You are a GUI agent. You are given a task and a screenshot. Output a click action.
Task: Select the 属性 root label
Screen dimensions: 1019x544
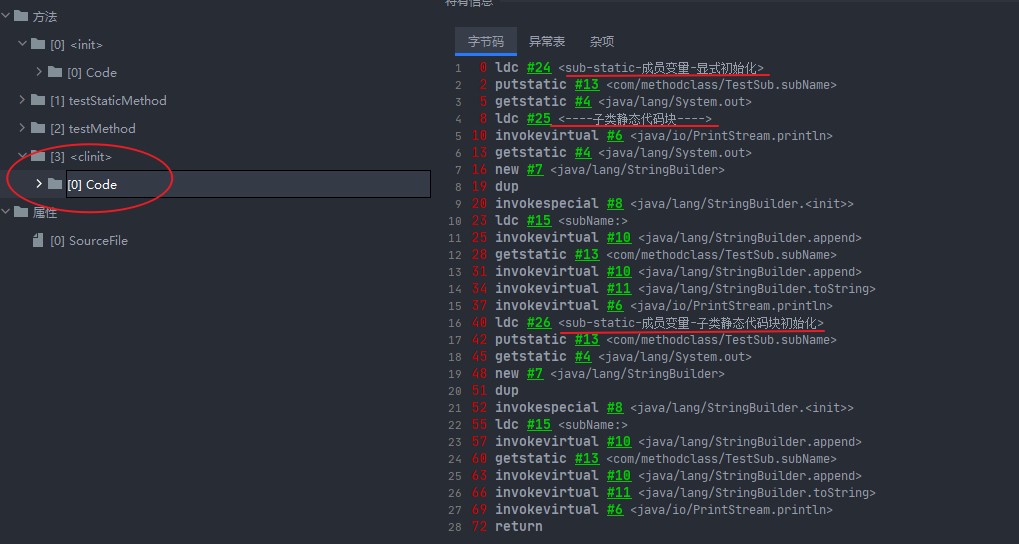point(45,213)
